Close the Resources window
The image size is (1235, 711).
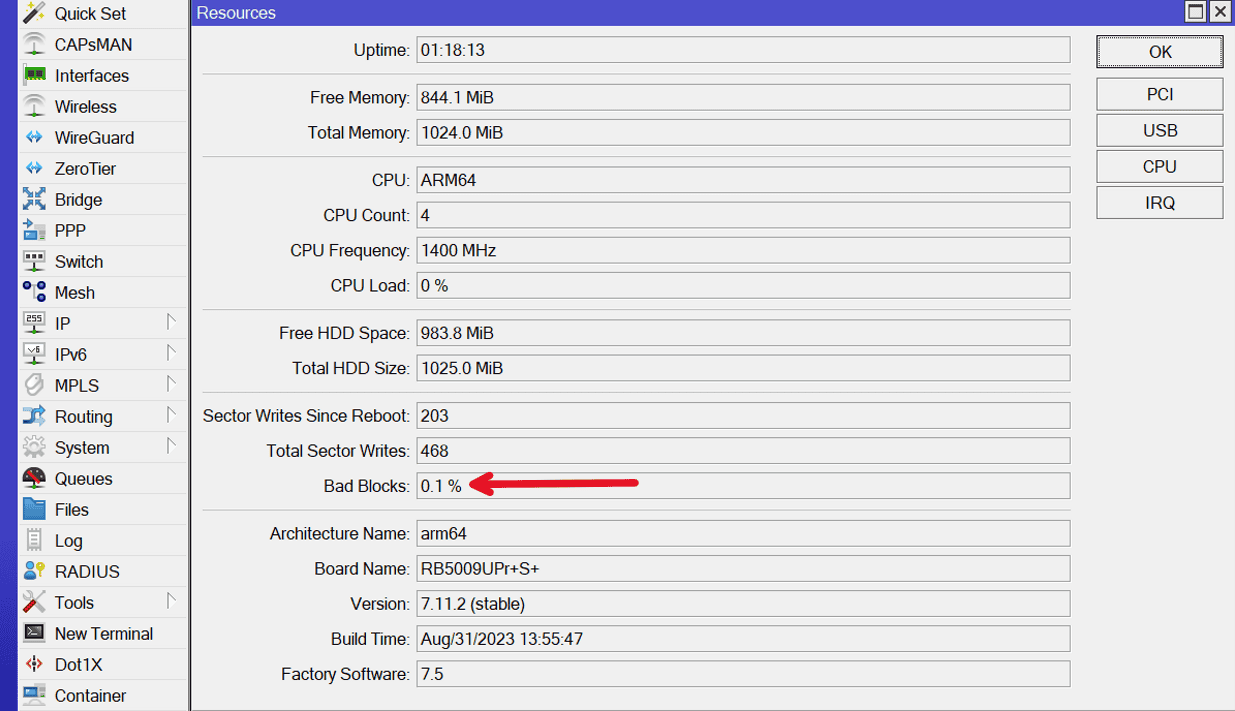pyautogui.click(x=1220, y=12)
